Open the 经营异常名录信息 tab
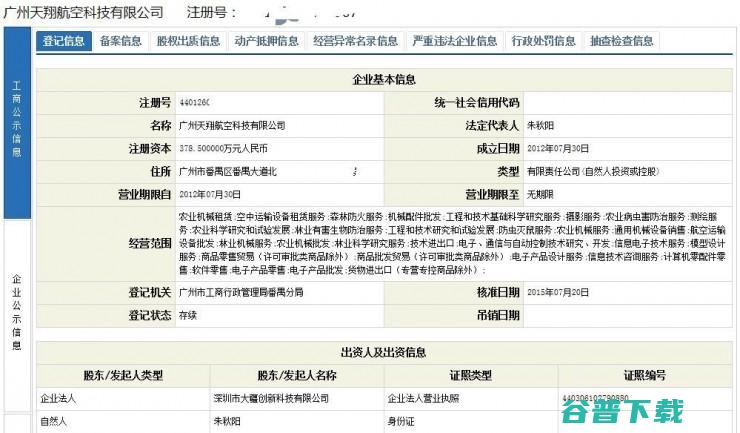Viewport: 740px width, 433px height. (355, 41)
